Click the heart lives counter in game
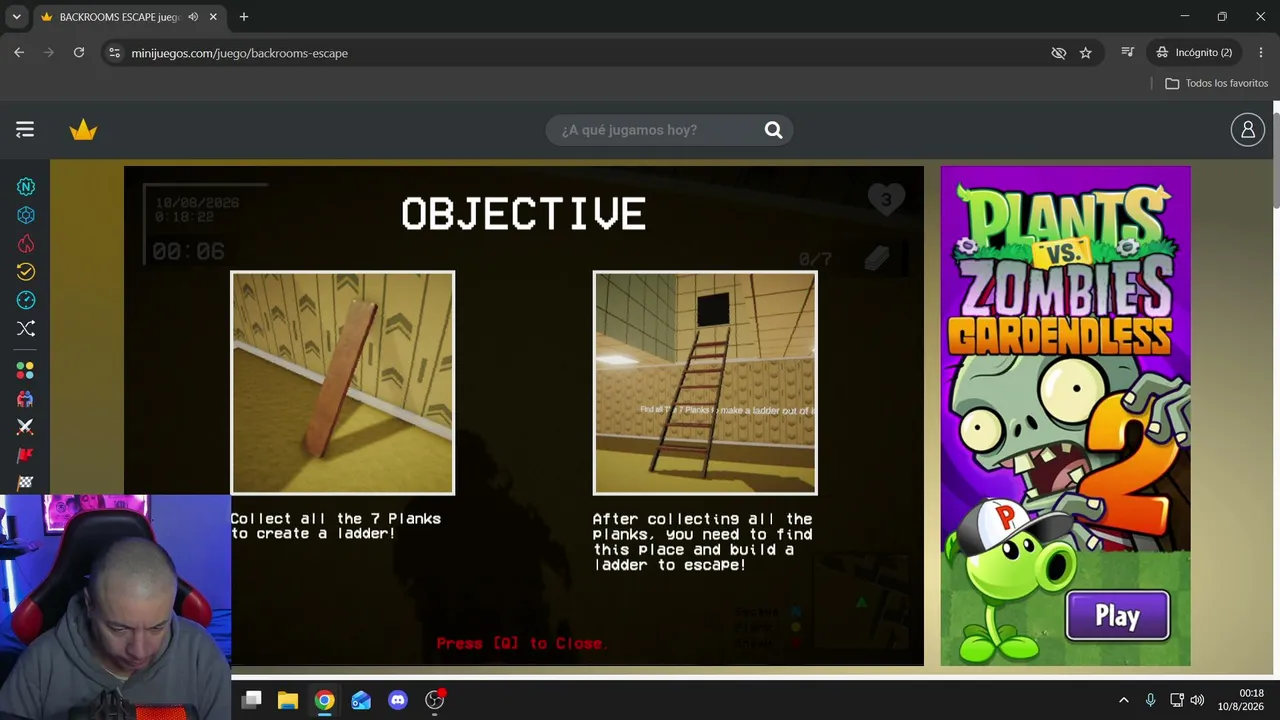This screenshot has width=1280, height=720. (885, 200)
